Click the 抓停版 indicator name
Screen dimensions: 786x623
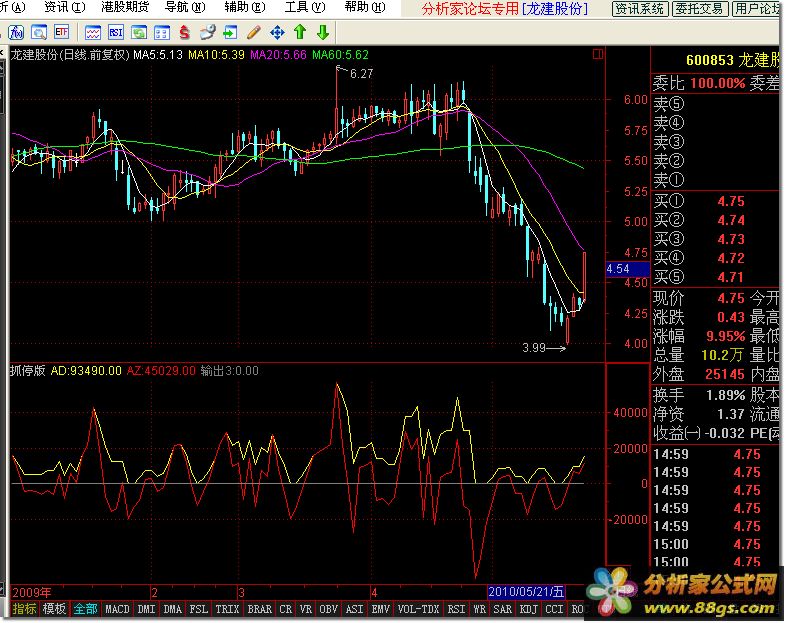coord(28,371)
